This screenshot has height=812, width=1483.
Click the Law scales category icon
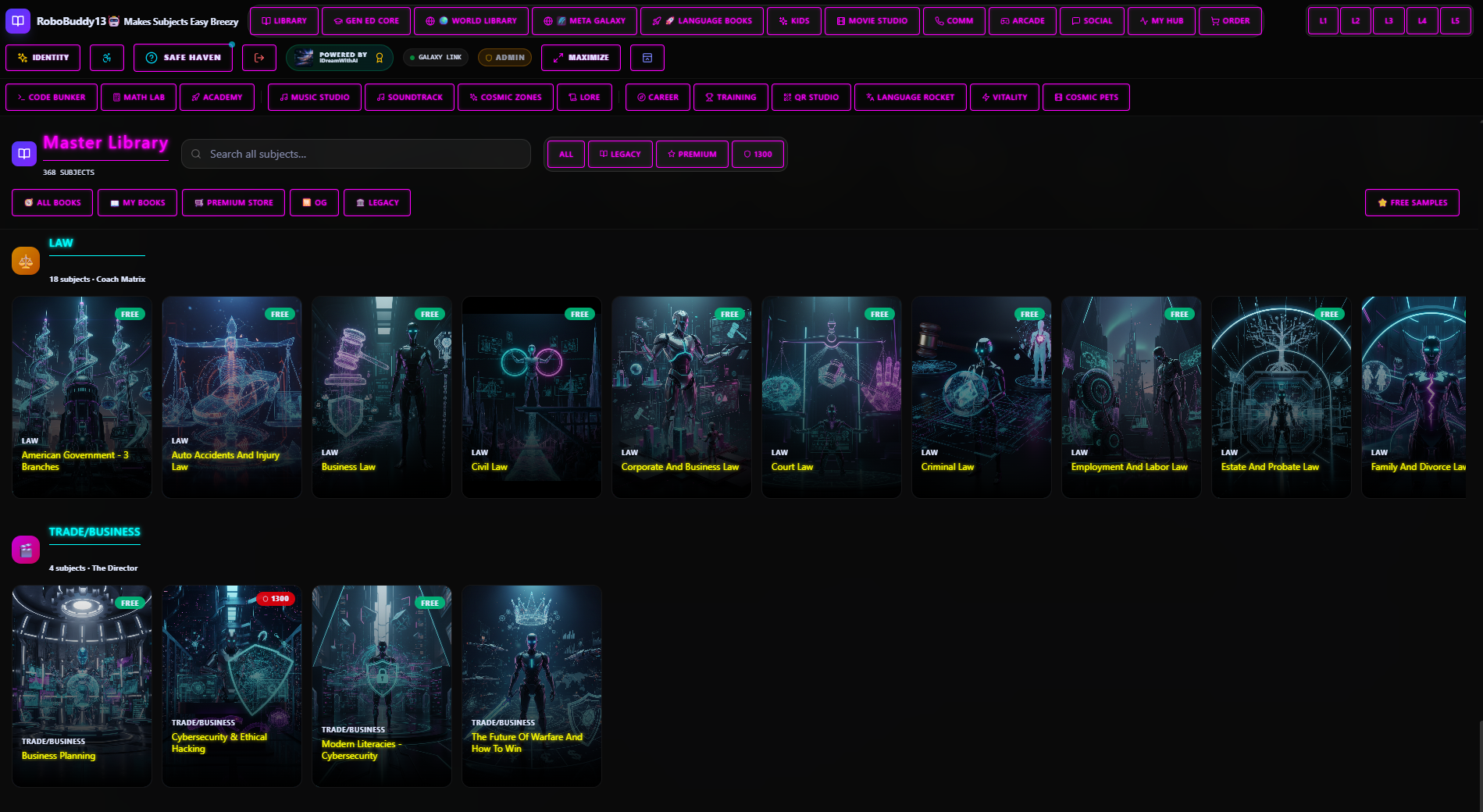pos(26,261)
